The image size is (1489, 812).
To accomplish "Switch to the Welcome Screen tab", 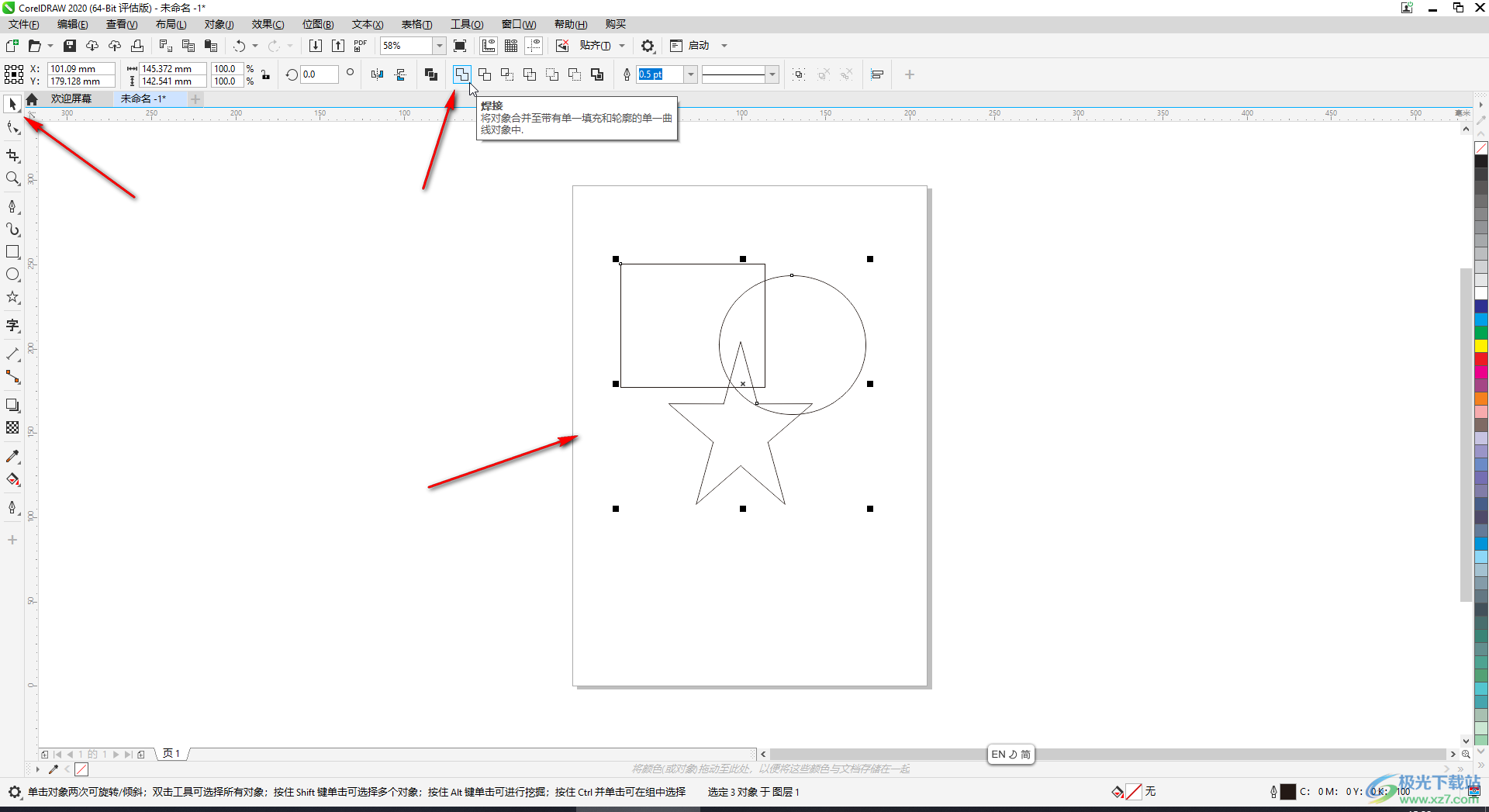I will click(71, 98).
